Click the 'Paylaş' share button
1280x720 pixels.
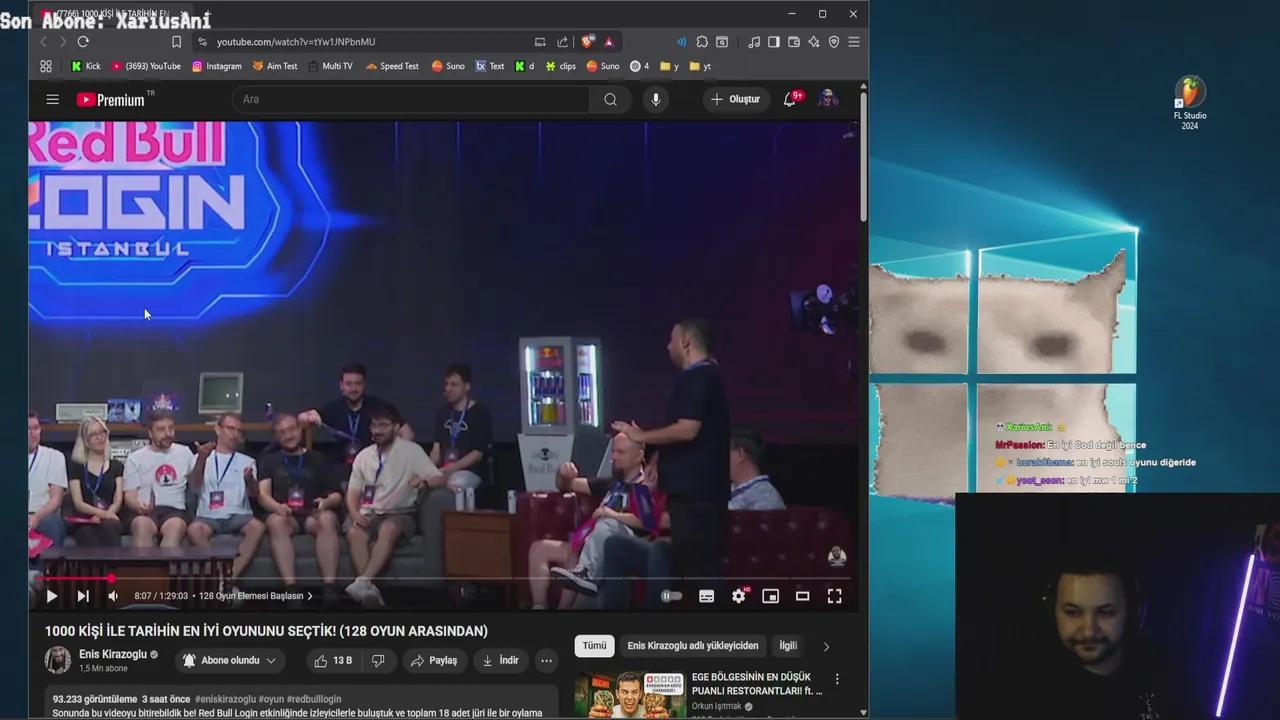[433, 660]
